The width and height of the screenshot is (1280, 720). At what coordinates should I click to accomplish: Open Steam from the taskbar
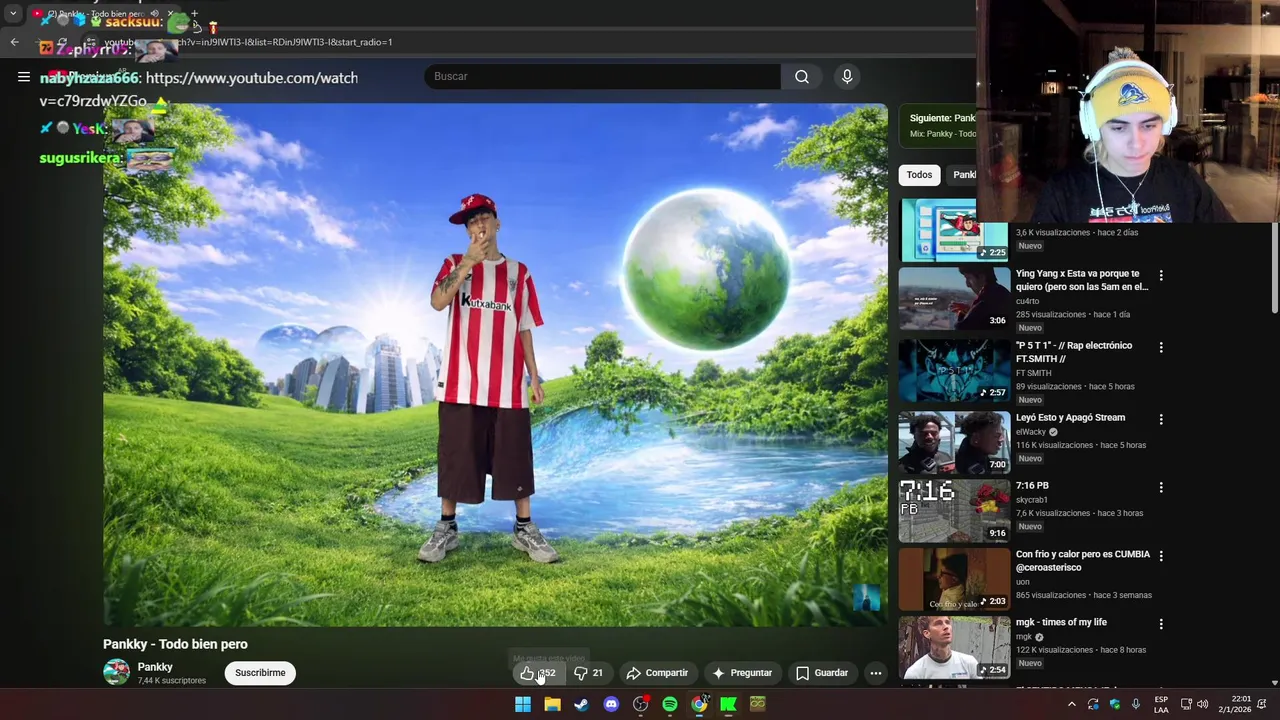point(581,704)
